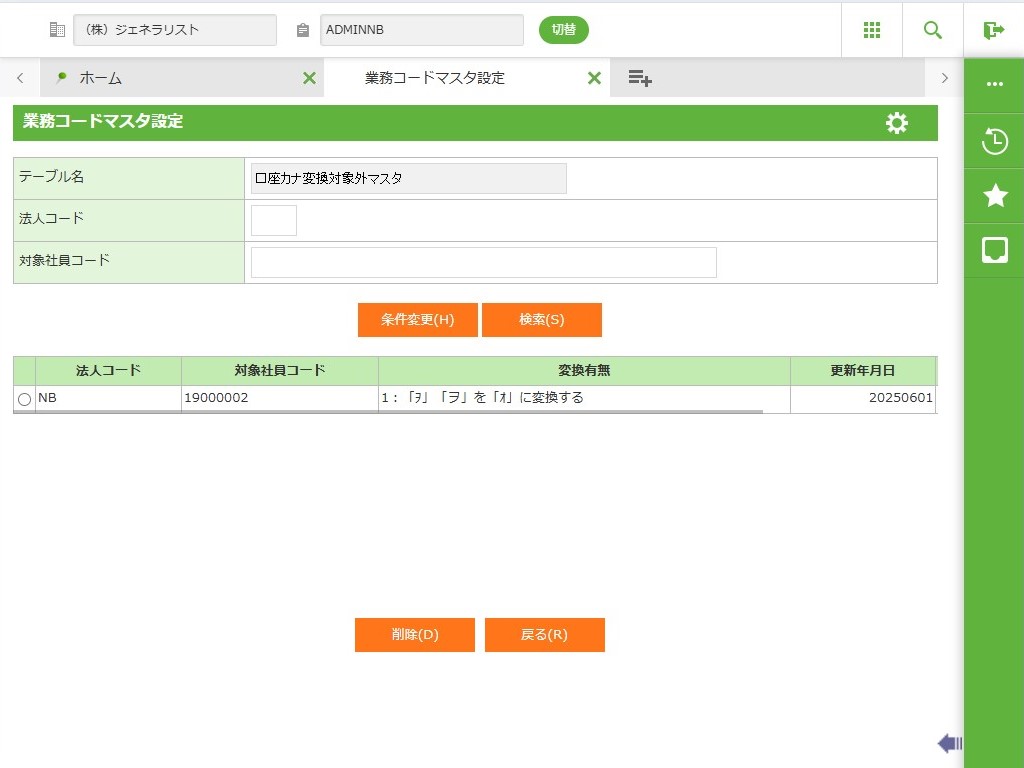Collapse sidebar with the blue arrow

[x=949, y=743]
